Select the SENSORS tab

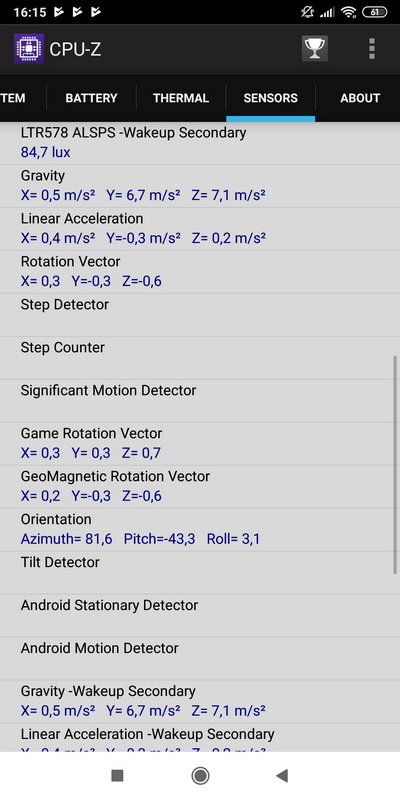(270, 98)
